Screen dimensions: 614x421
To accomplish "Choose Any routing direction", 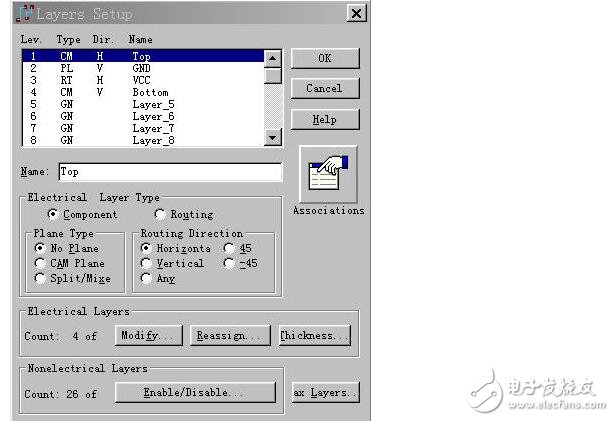I will (x=147, y=279).
